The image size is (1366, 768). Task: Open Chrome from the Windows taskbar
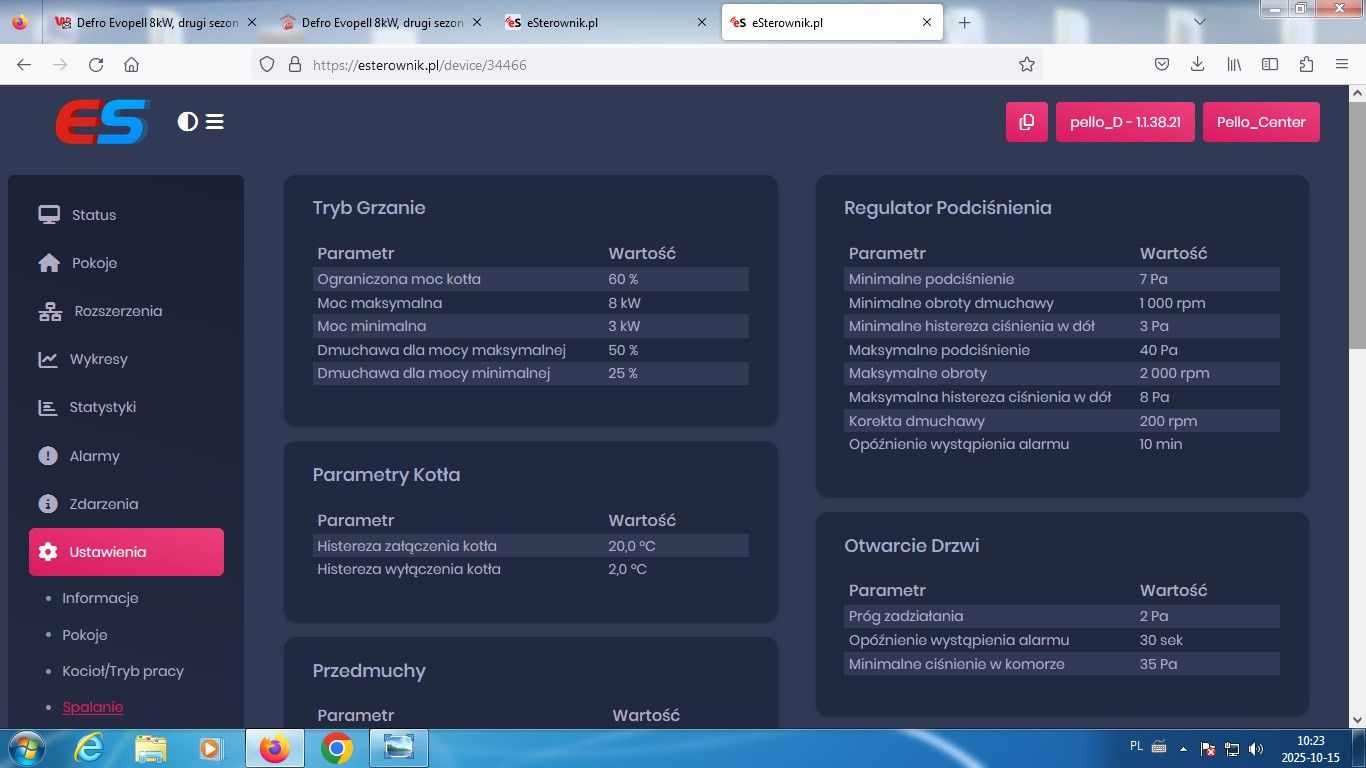tap(336, 748)
